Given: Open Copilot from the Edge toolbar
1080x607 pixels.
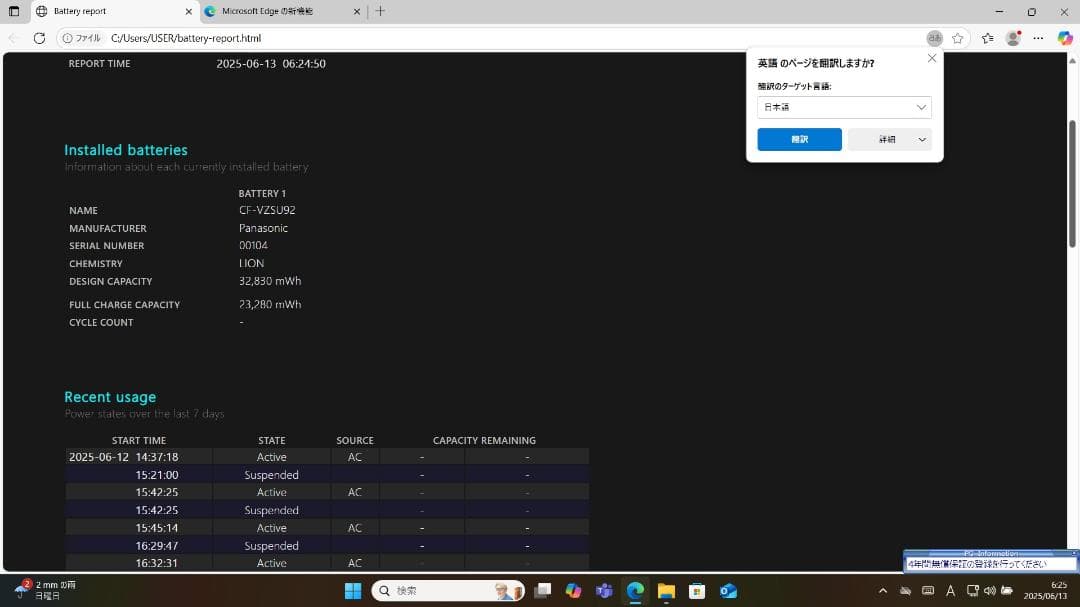Looking at the screenshot, I should click(x=1063, y=38).
